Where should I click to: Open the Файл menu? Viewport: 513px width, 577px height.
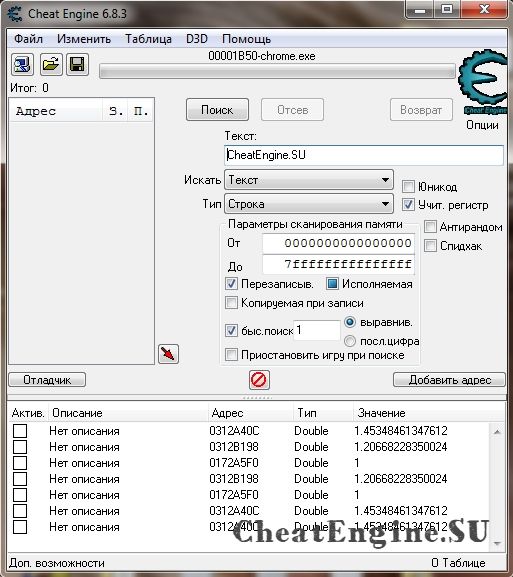[28, 39]
